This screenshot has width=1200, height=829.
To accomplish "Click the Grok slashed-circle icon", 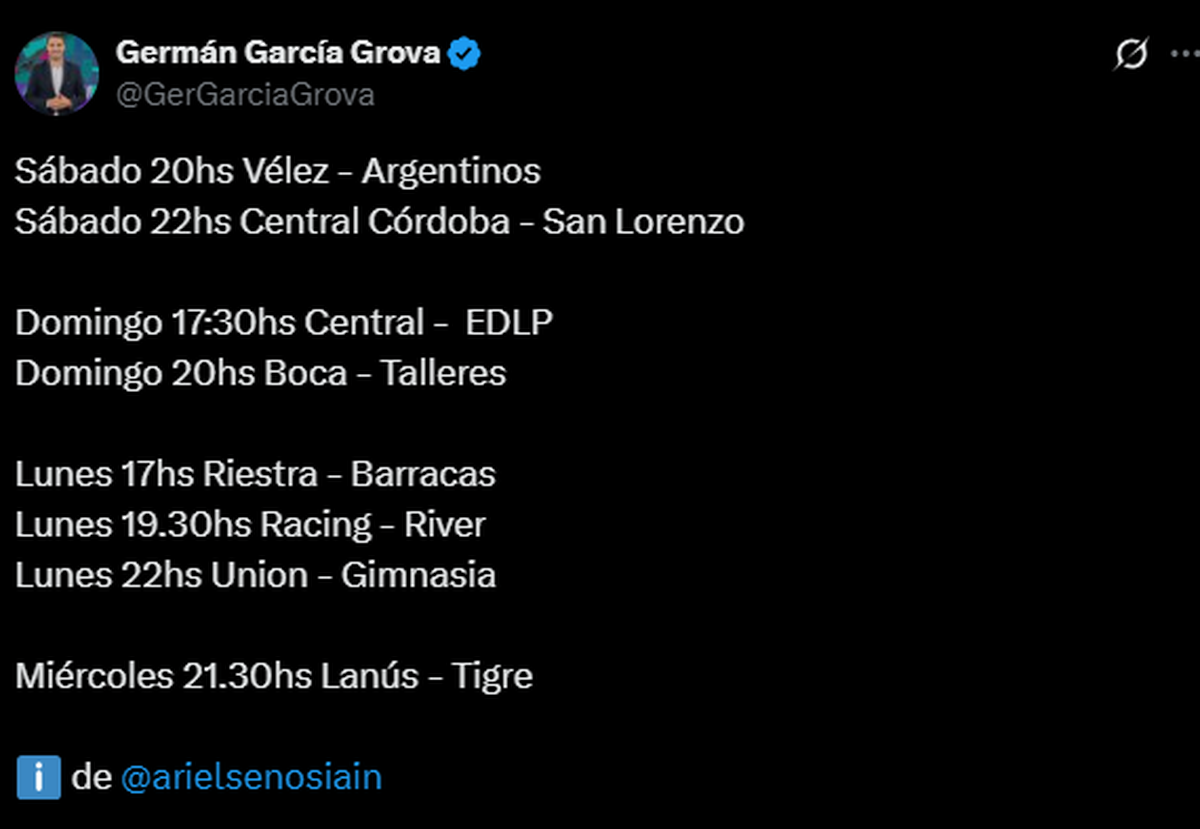I will pyautogui.click(x=1131, y=55).
